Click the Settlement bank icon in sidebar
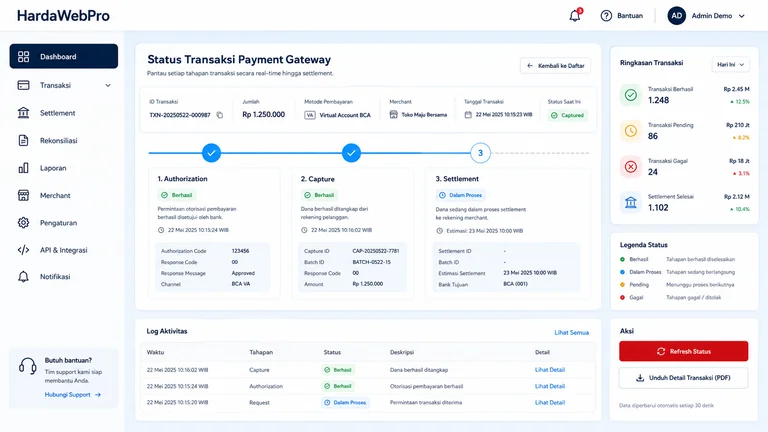Screen dimensions: 768x432 tap(24, 113)
